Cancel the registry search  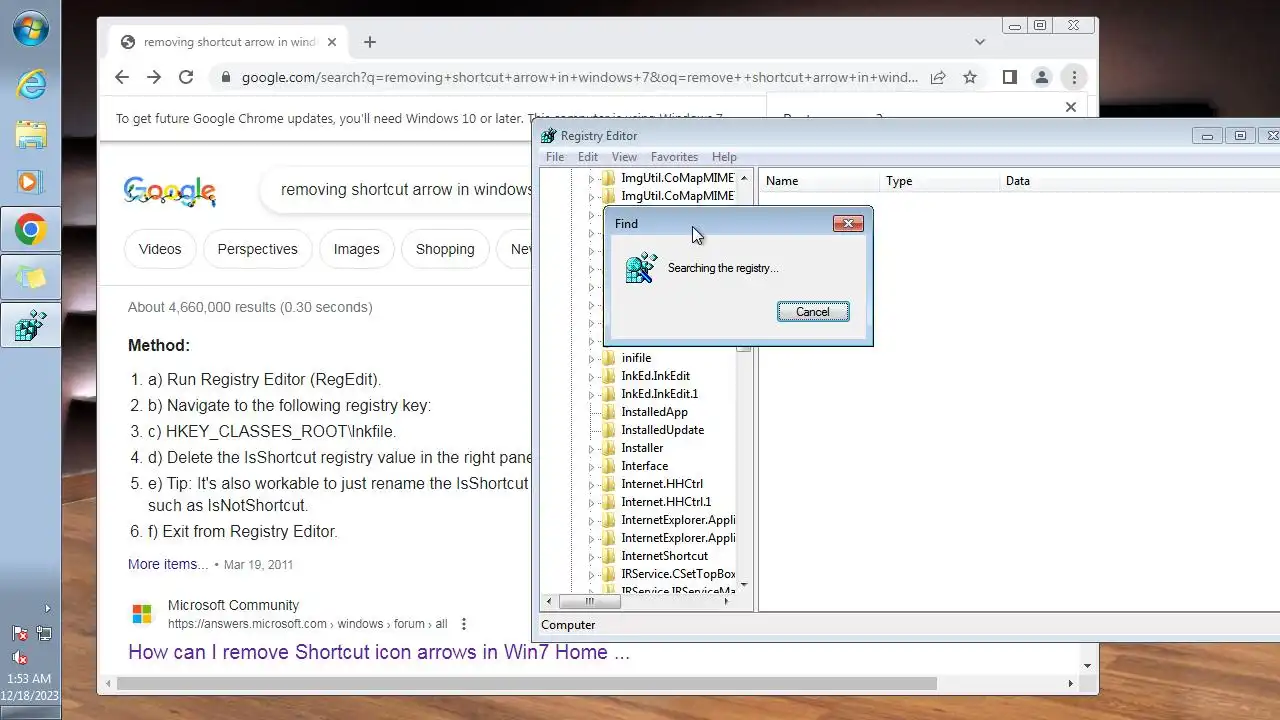coord(813,312)
